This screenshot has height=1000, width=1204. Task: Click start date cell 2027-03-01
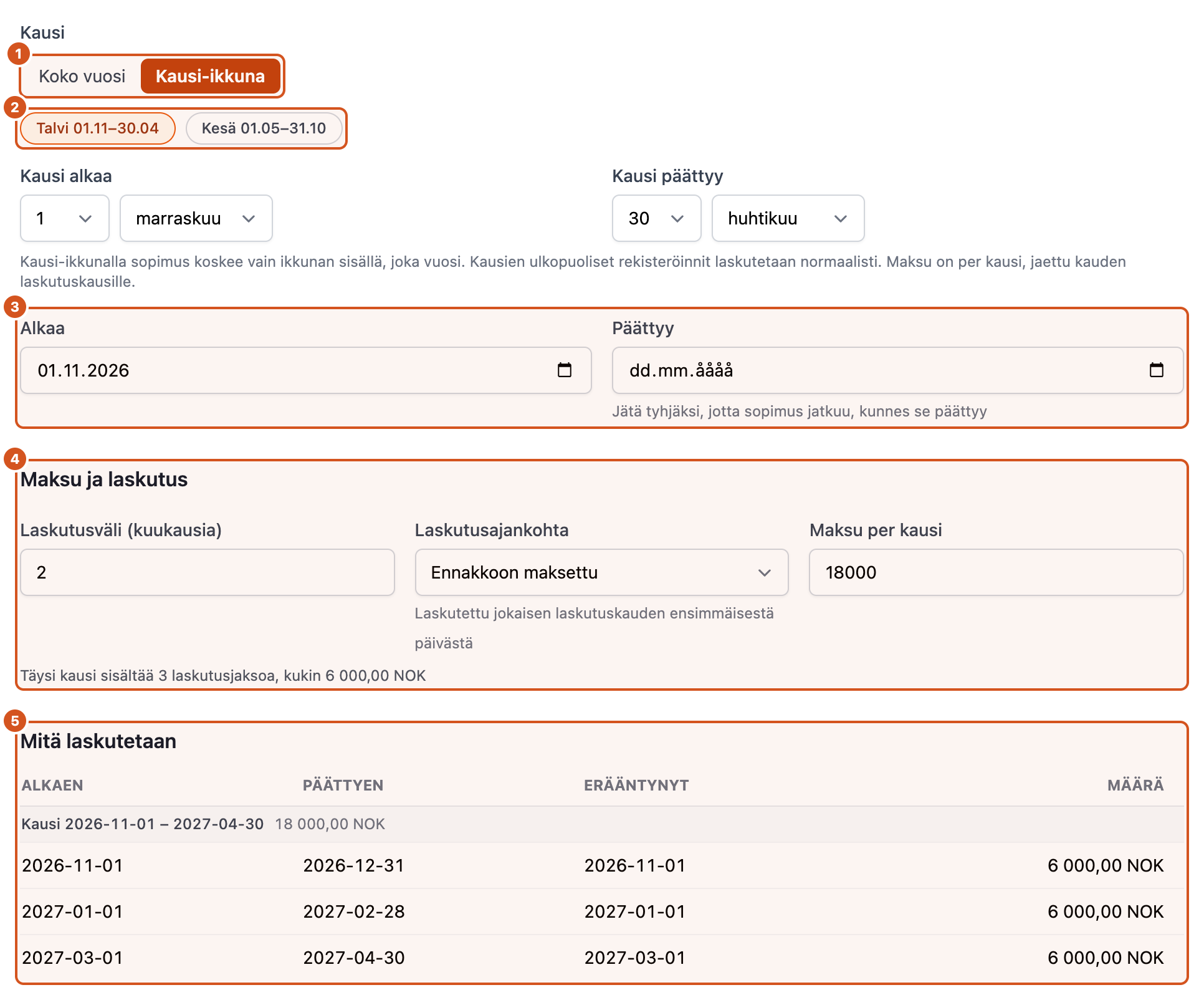(x=73, y=958)
